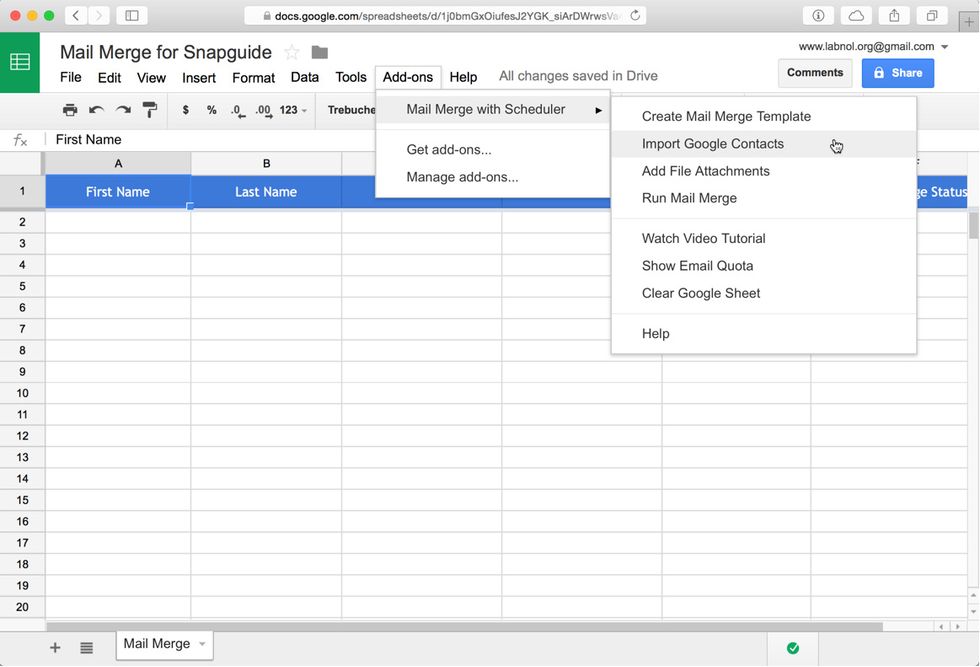Viewport: 980px width, 667px height.
Task: Open the Comments panel
Action: point(815,72)
